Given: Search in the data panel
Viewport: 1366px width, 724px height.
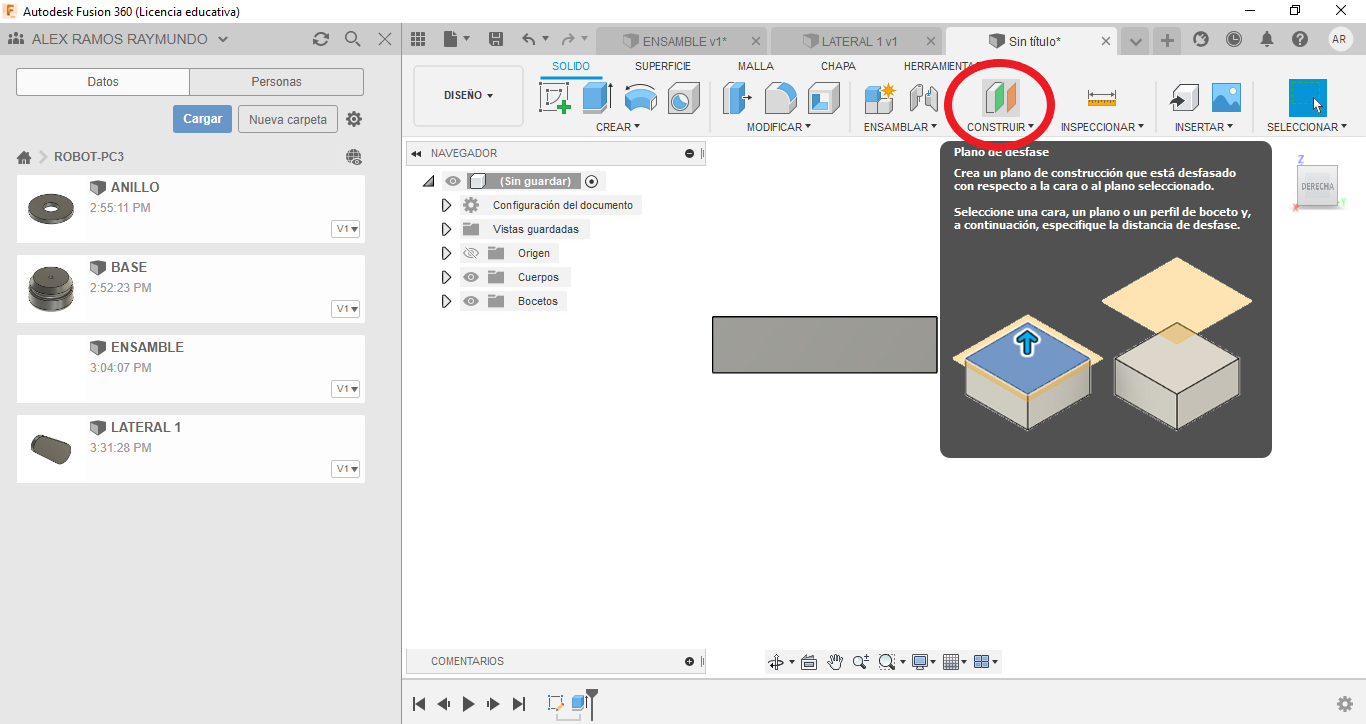Looking at the screenshot, I should point(352,39).
